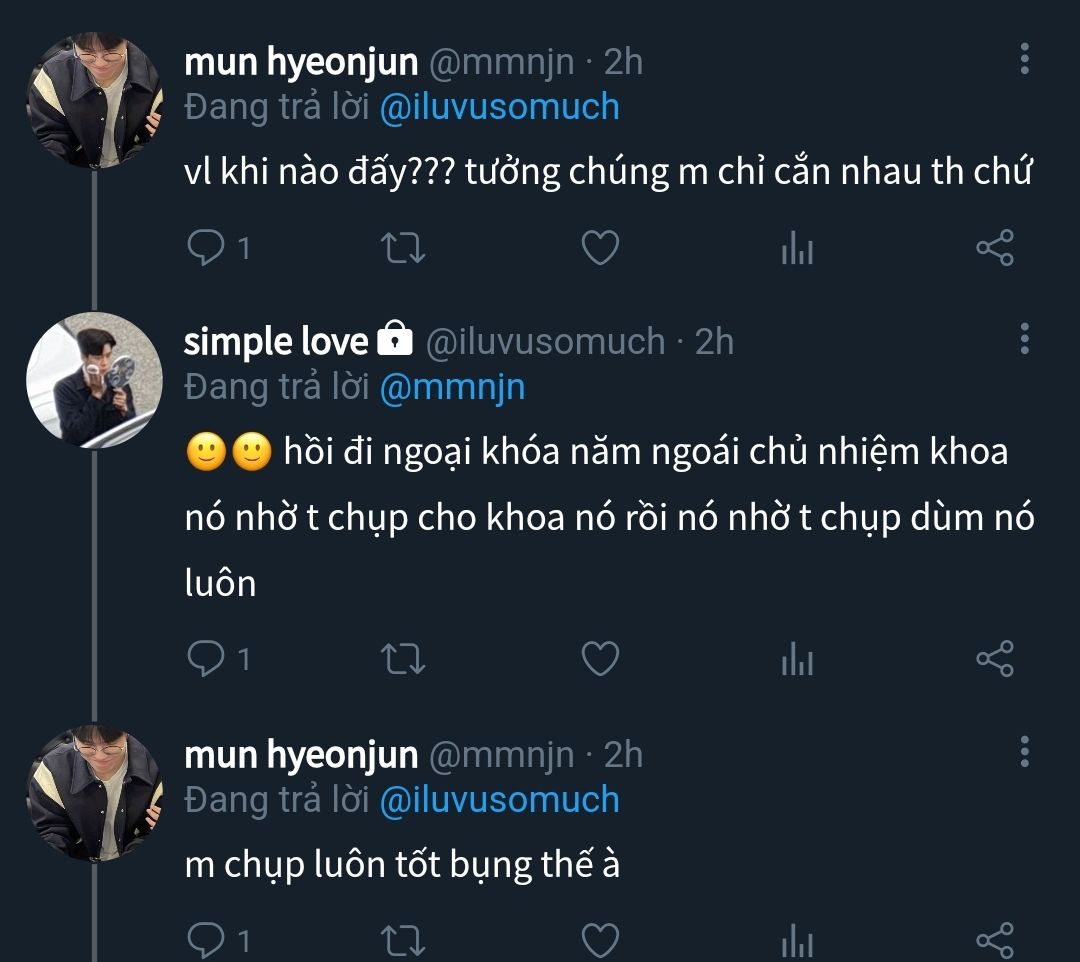Share the first mun hyeonjun tweet
Screen dimensions: 1080x962
coord(994,247)
